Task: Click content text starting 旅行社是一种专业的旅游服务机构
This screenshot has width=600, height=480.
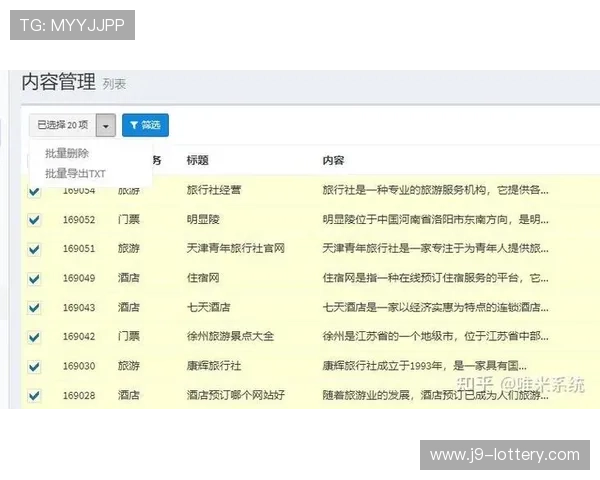Action: tap(435, 190)
